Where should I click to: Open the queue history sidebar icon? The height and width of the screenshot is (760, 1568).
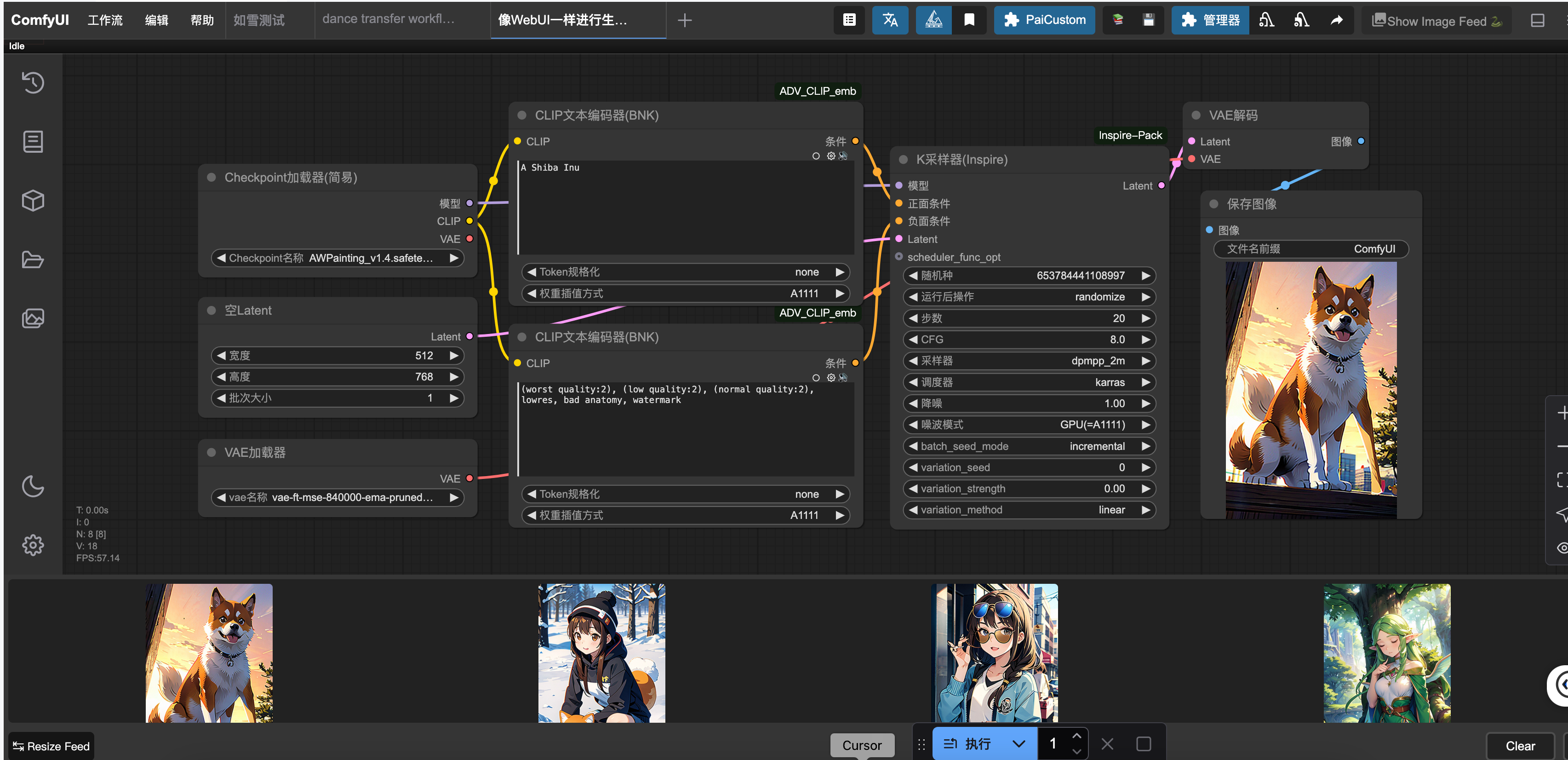33,82
